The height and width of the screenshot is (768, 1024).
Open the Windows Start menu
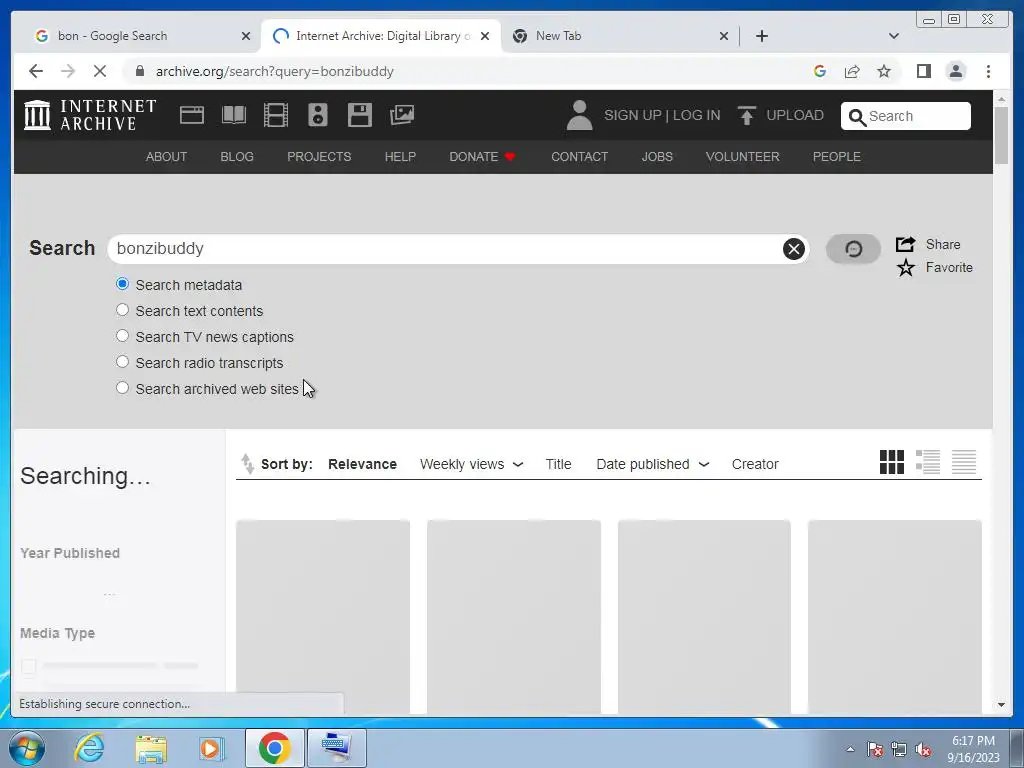(x=26, y=748)
